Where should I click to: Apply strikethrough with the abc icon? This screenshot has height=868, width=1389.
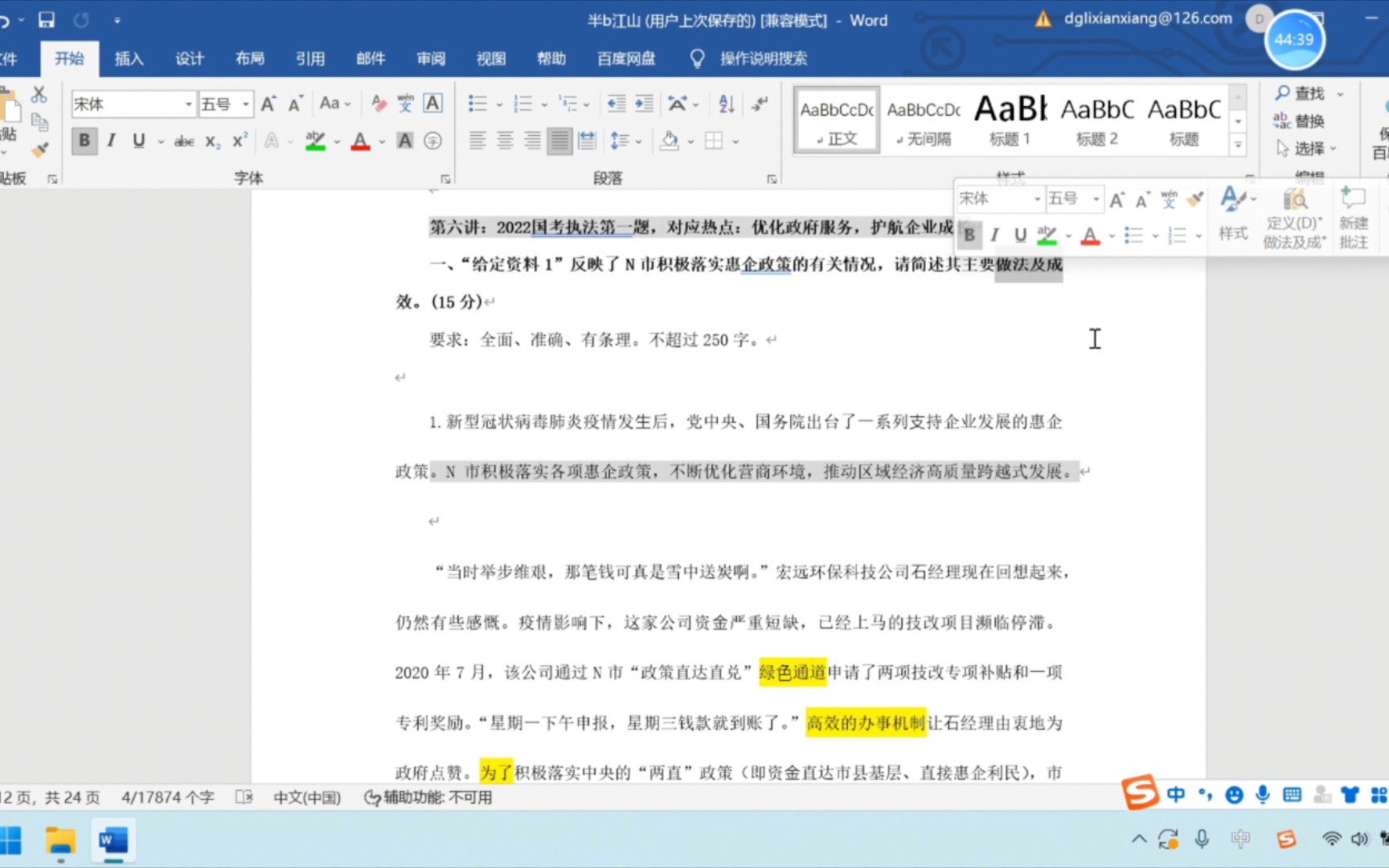pyautogui.click(x=184, y=141)
